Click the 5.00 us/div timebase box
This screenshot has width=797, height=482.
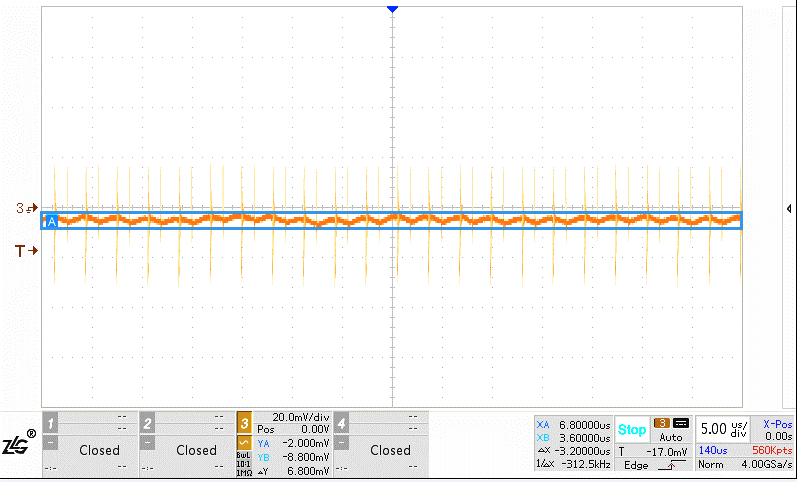tap(724, 430)
